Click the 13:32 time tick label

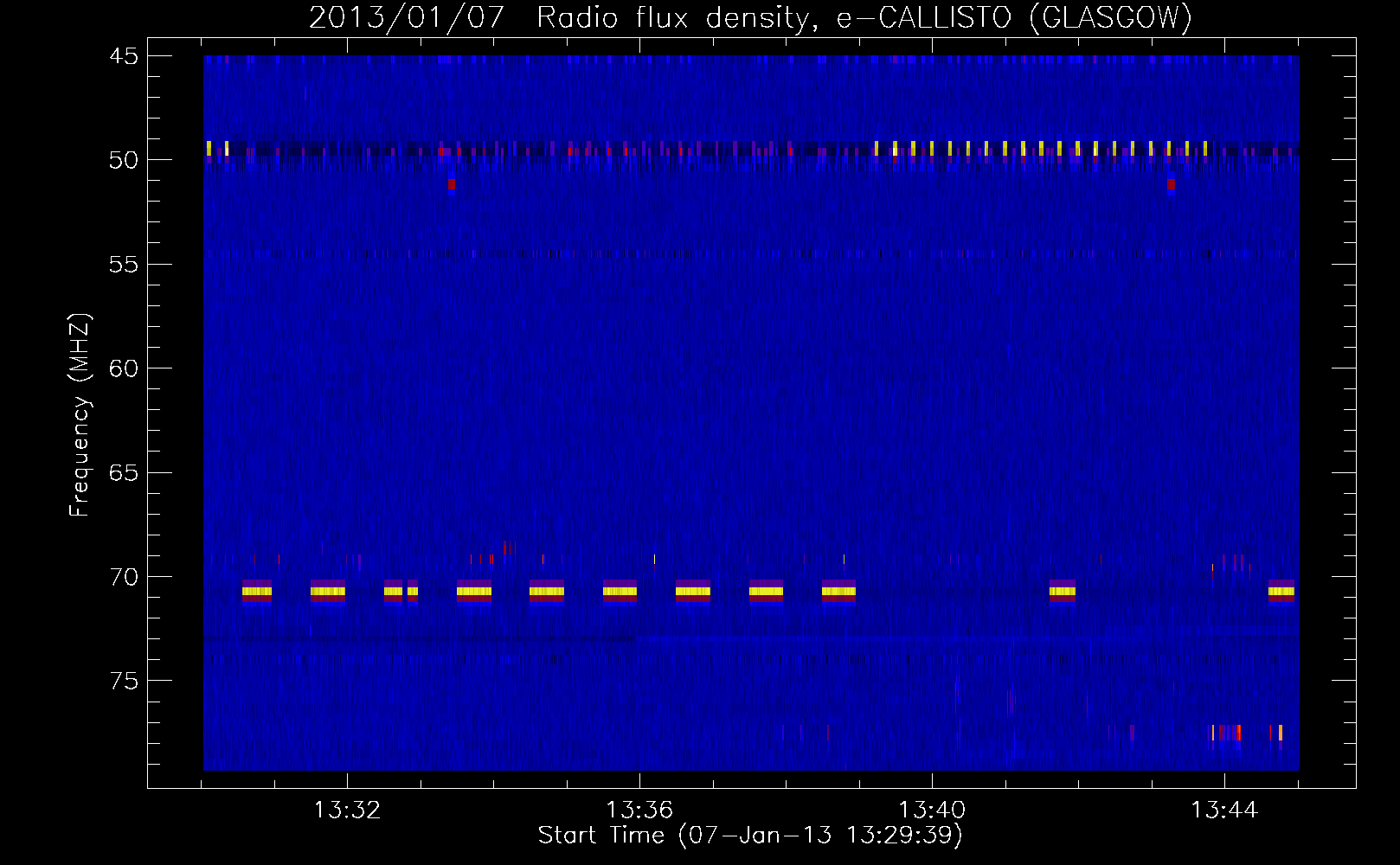[347, 811]
